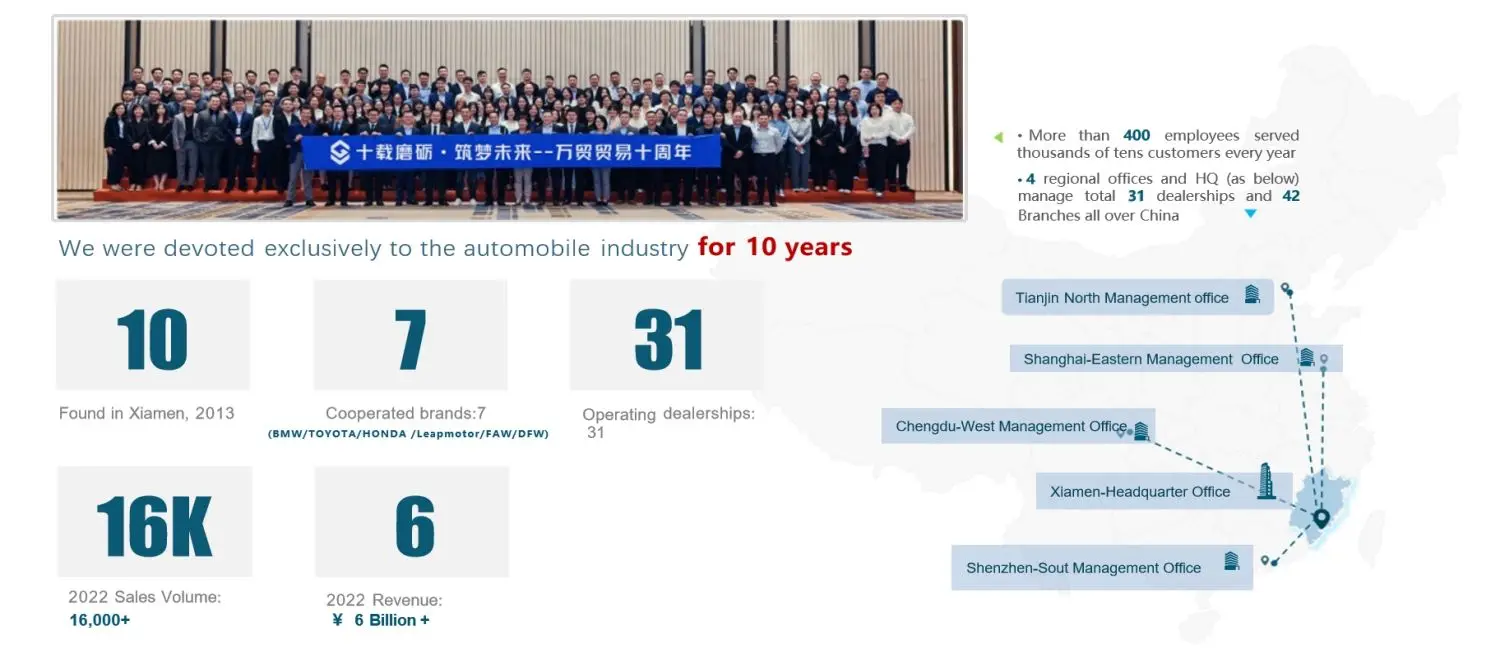Click the large number 31 tile
1500x650 pixels.
point(666,335)
